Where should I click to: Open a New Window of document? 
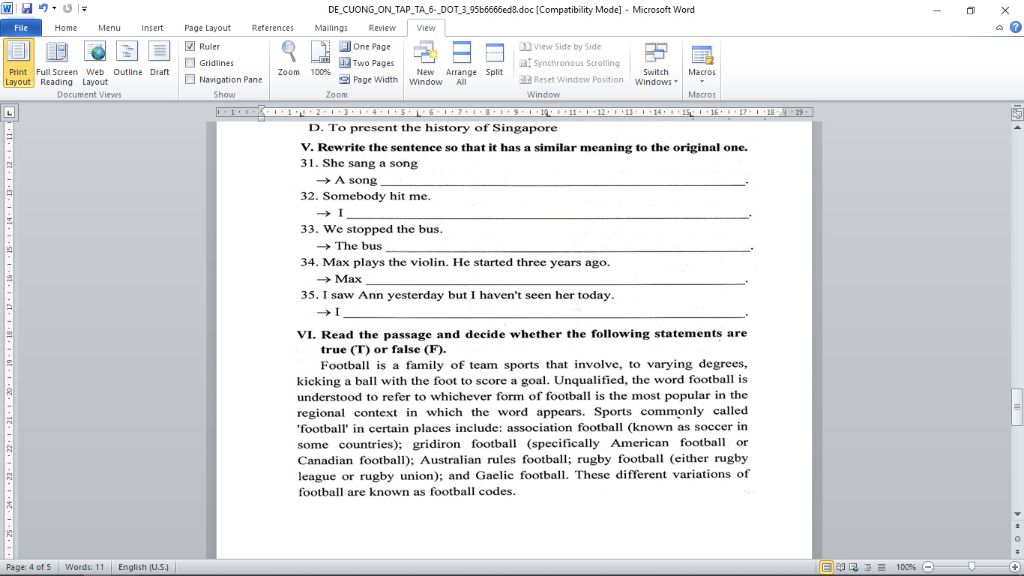[x=426, y=63]
